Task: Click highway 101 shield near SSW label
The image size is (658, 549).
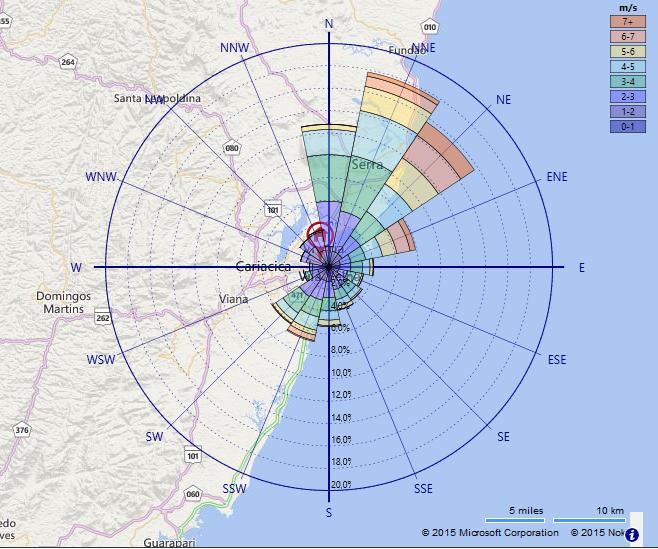Action: [x=193, y=456]
